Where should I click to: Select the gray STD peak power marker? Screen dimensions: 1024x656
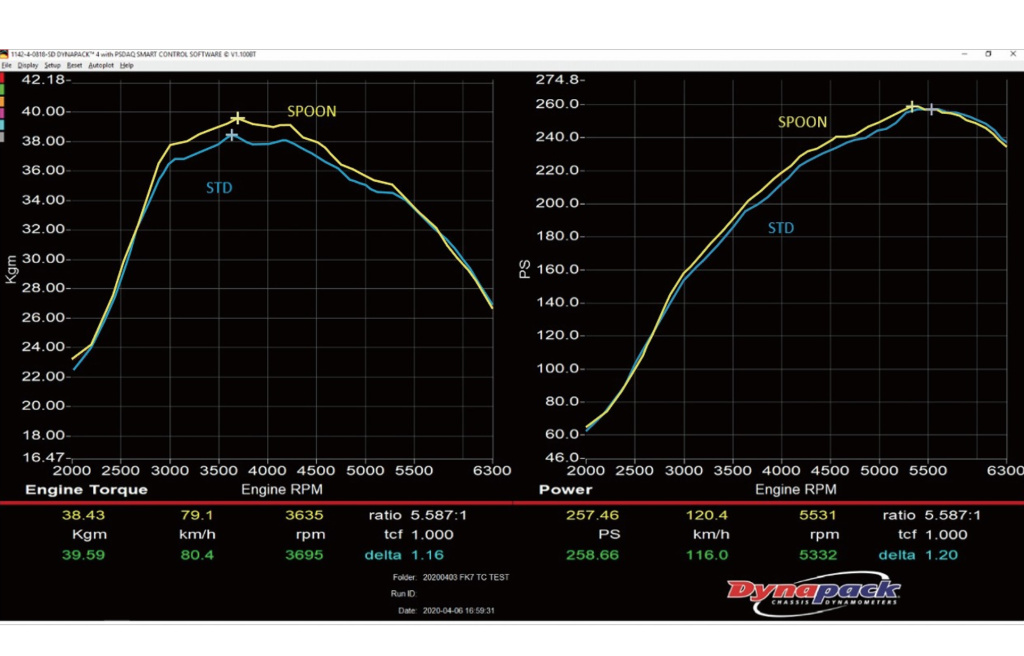tap(932, 109)
